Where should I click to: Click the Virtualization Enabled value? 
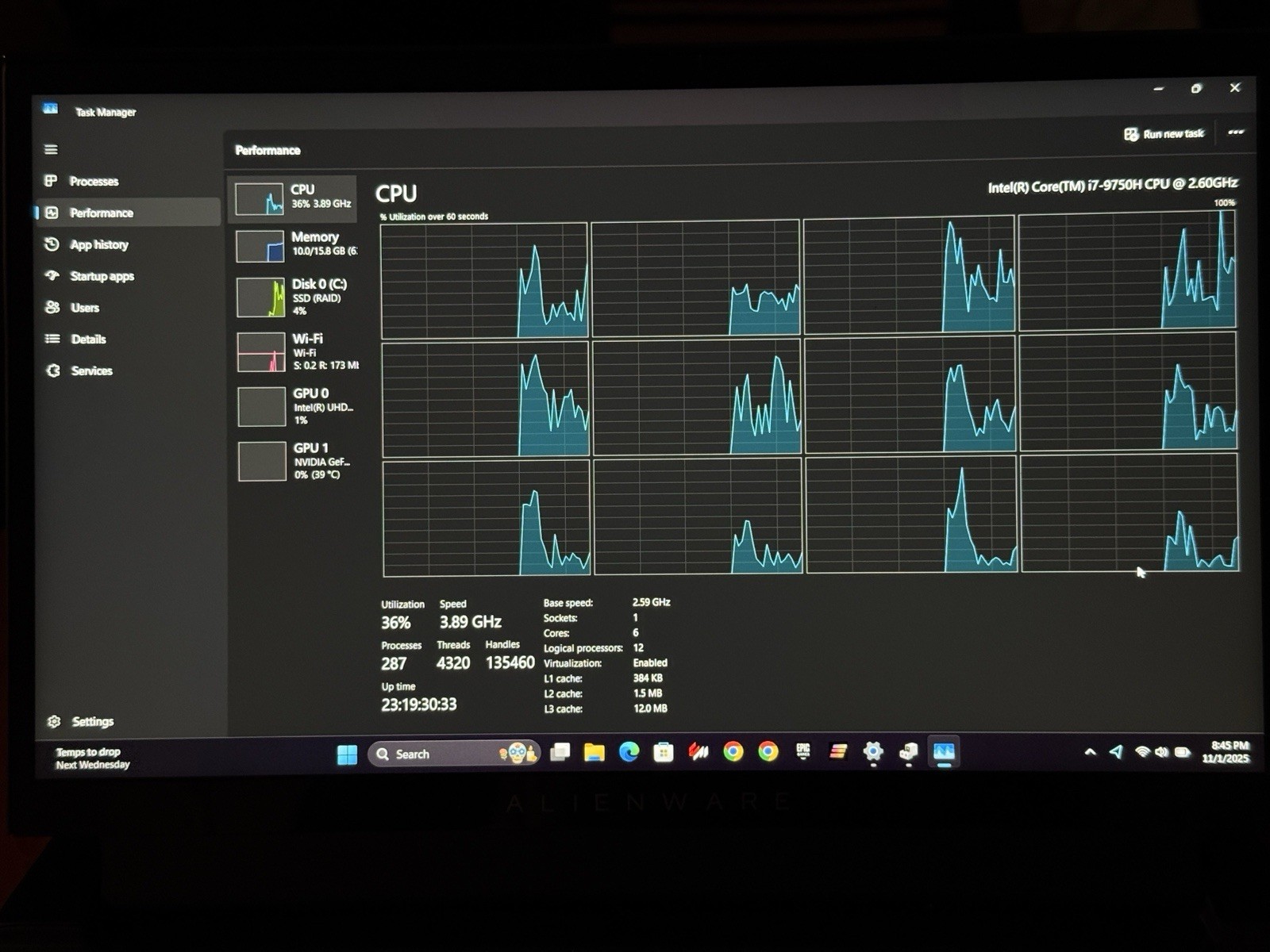(650, 663)
